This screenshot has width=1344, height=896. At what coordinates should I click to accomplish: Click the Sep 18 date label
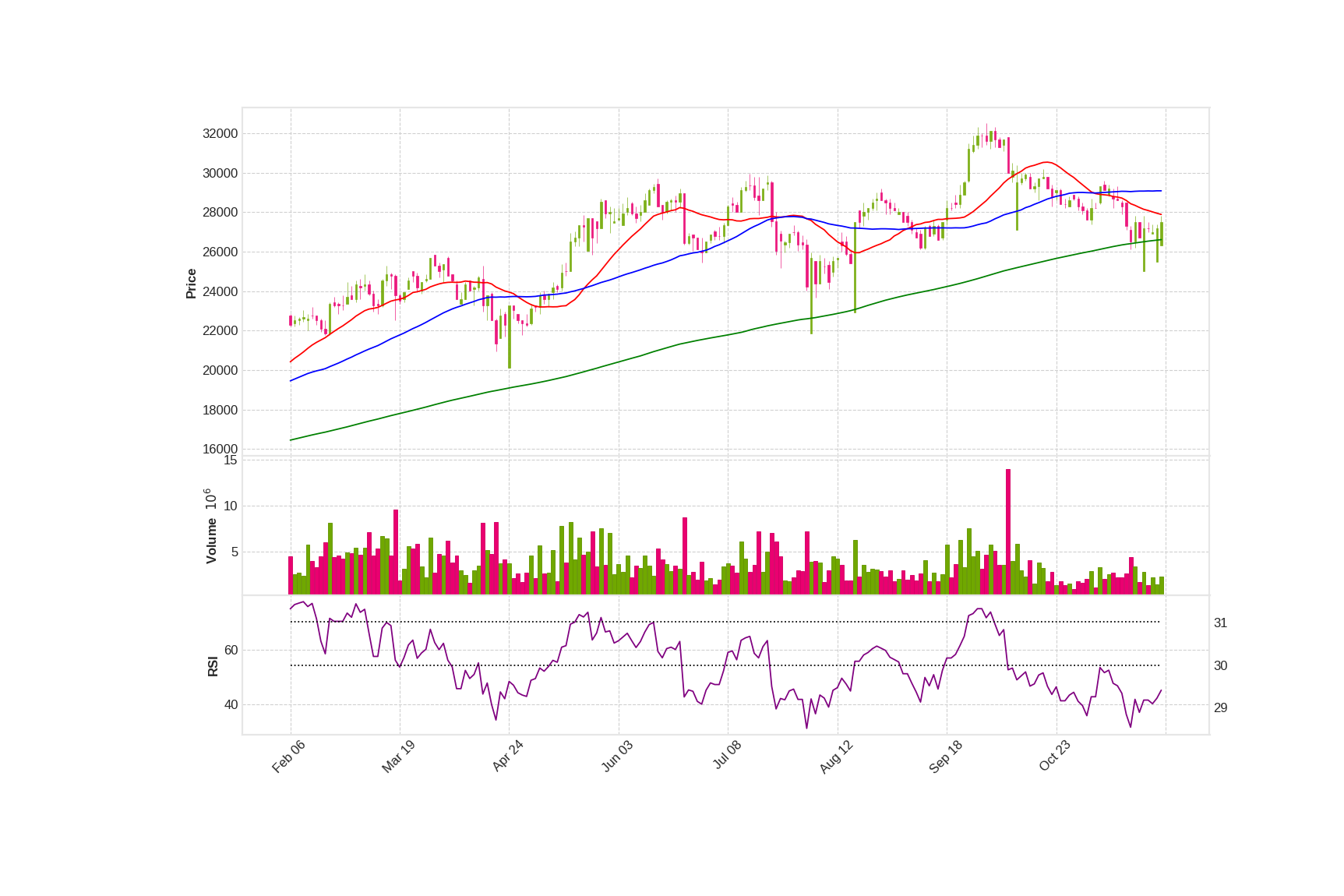pyautogui.click(x=946, y=757)
